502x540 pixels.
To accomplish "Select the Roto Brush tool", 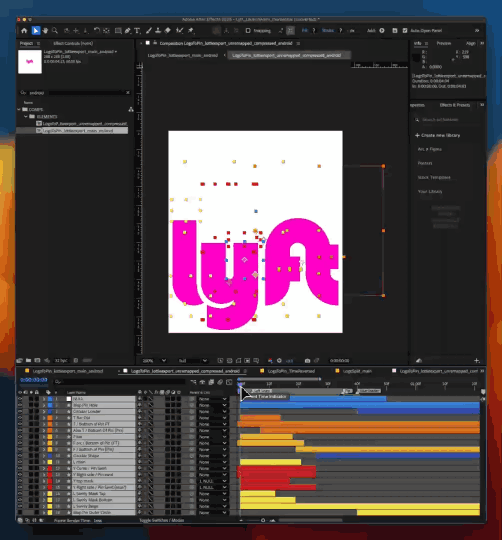I will 179,31.
